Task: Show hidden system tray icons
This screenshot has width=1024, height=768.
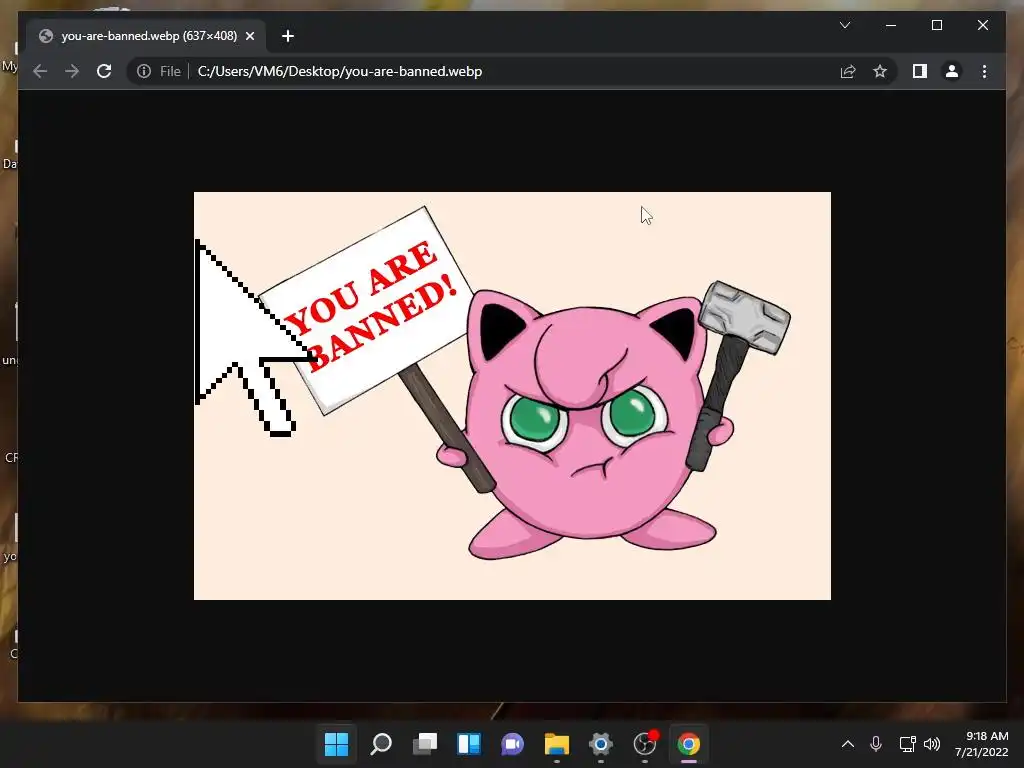Action: [848, 744]
